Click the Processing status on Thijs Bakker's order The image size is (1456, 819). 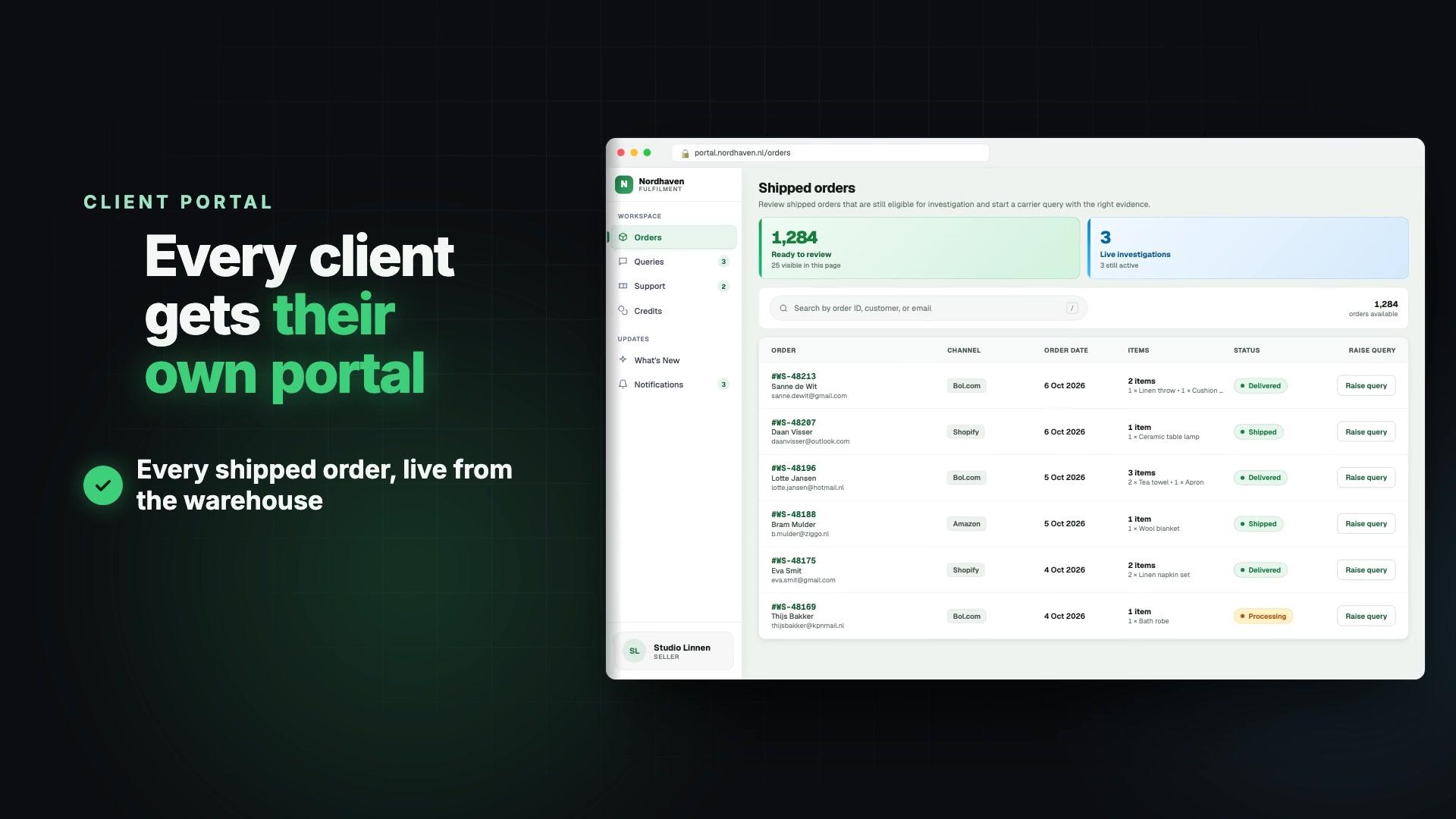(x=1263, y=617)
